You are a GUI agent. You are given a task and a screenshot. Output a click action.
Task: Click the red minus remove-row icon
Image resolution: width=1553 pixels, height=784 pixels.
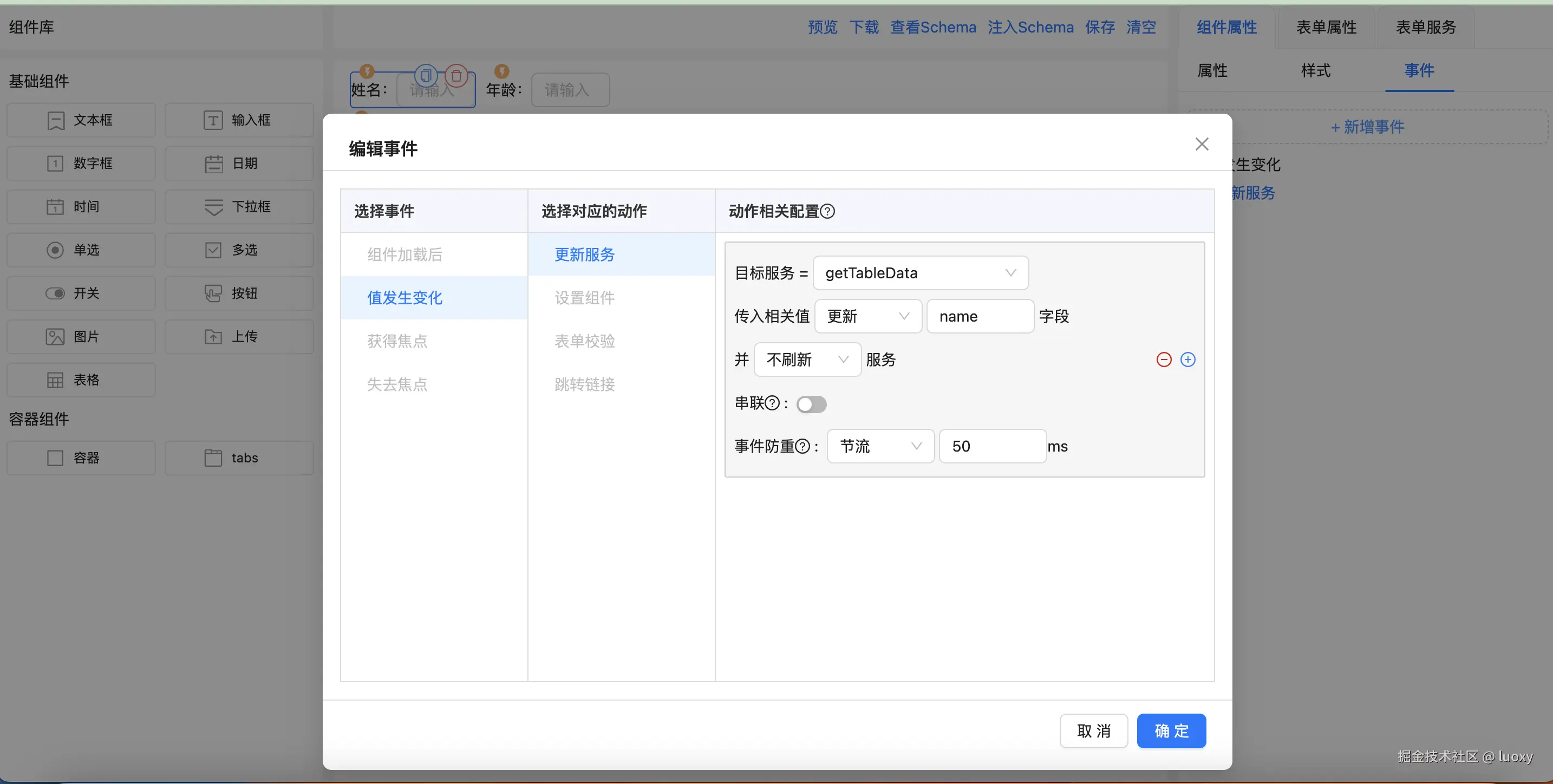tap(1164, 360)
